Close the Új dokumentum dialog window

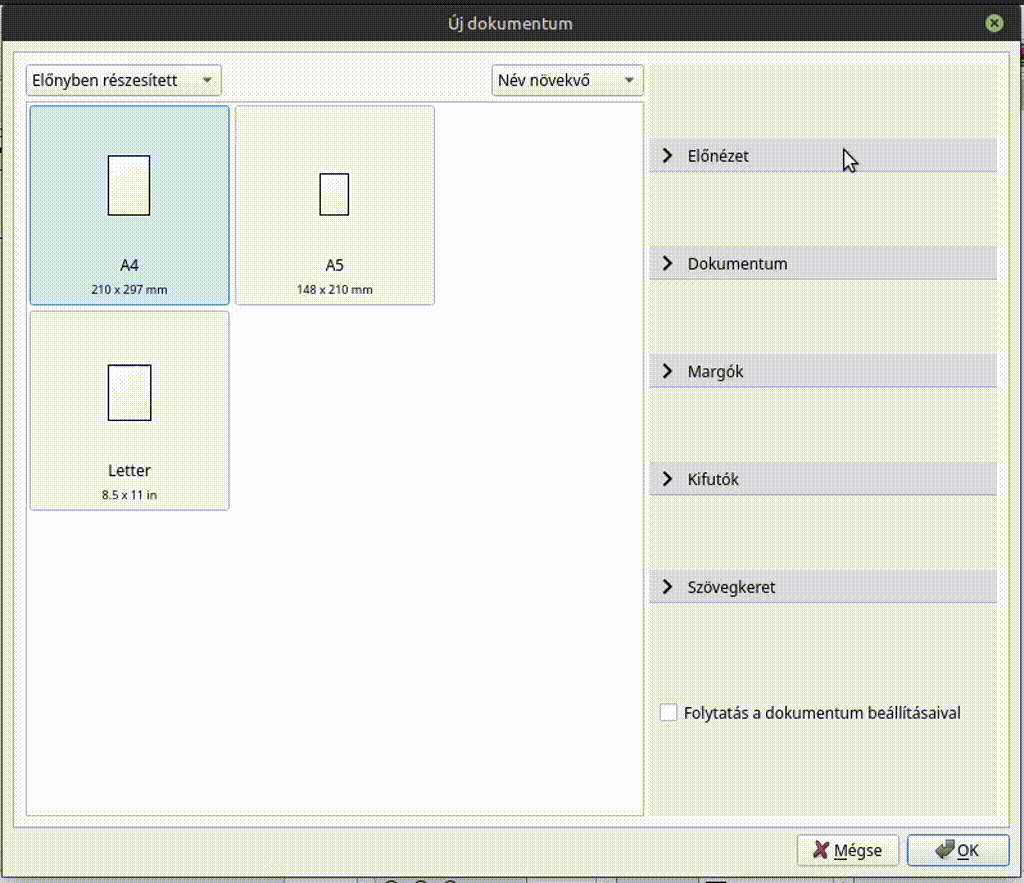click(993, 23)
